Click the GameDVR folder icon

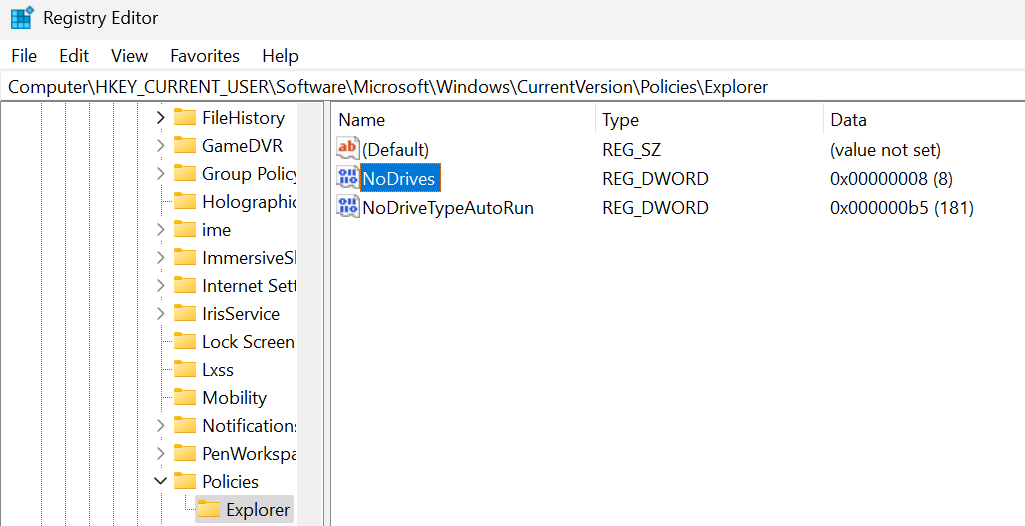pyautogui.click(x=185, y=146)
